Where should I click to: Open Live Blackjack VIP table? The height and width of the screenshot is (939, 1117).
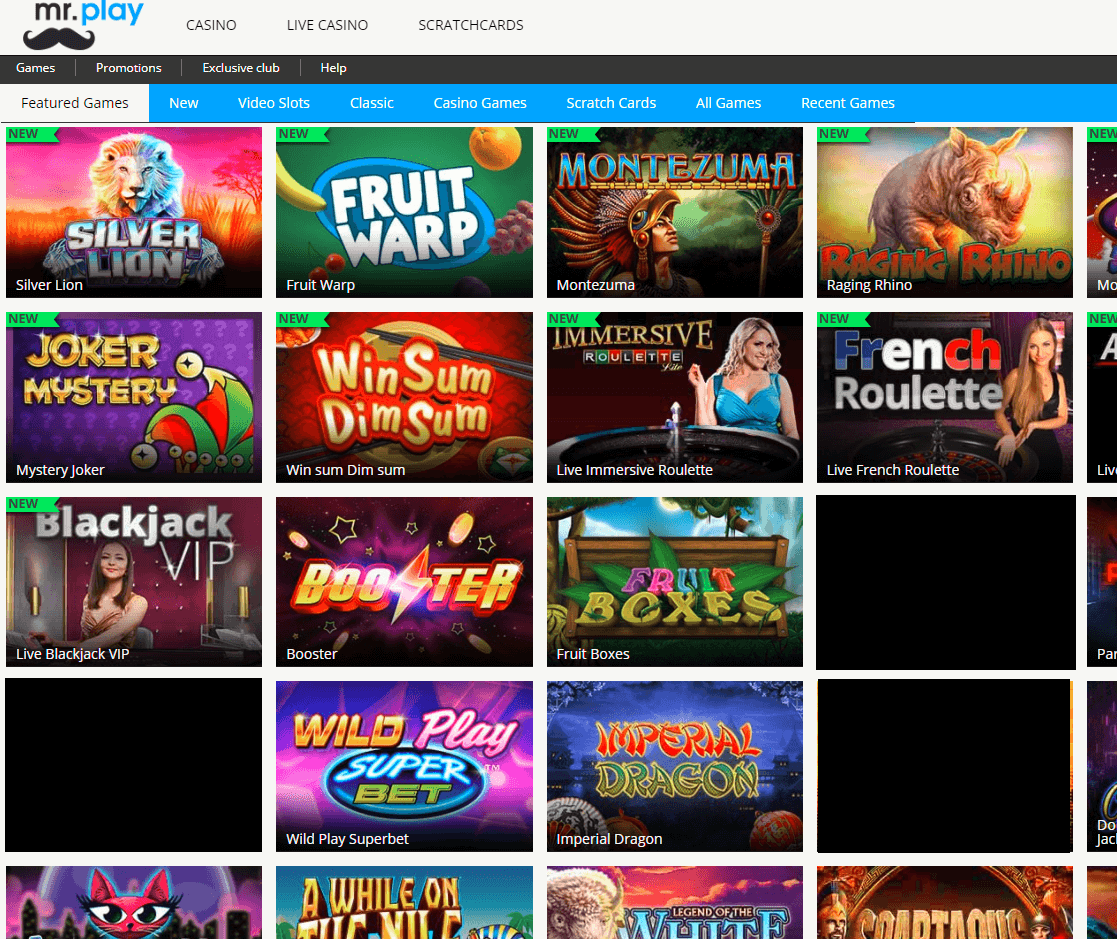134,581
